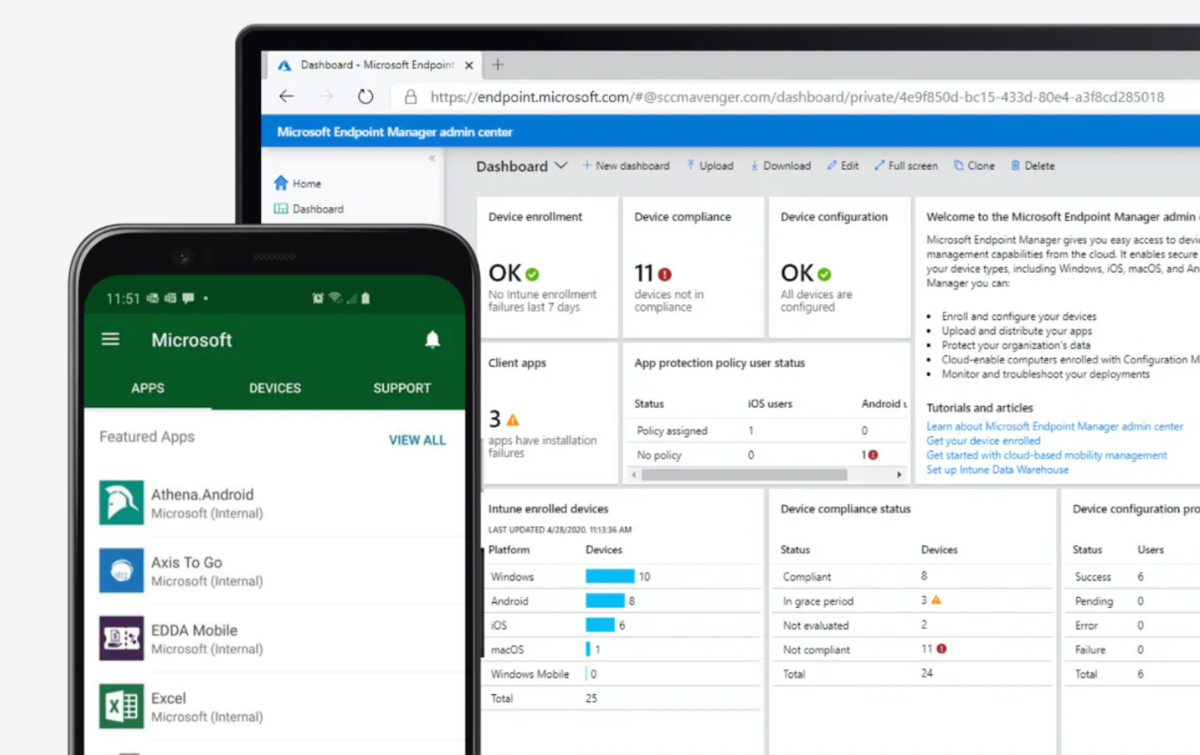The image size is (1200, 755).
Task: Click red alert in Not compliant row
Action: pyautogui.click(x=941, y=649)
